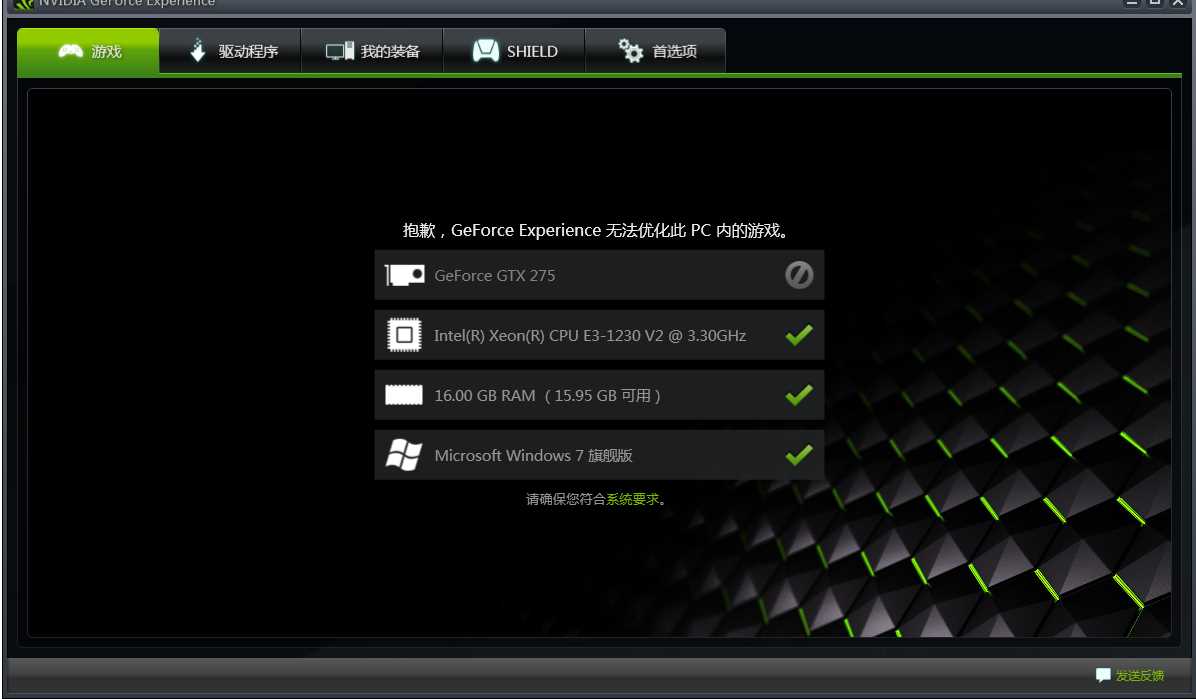Select the GeForce GTX 275 text
Screen dimensions: 1196x699
pos(494,275)
